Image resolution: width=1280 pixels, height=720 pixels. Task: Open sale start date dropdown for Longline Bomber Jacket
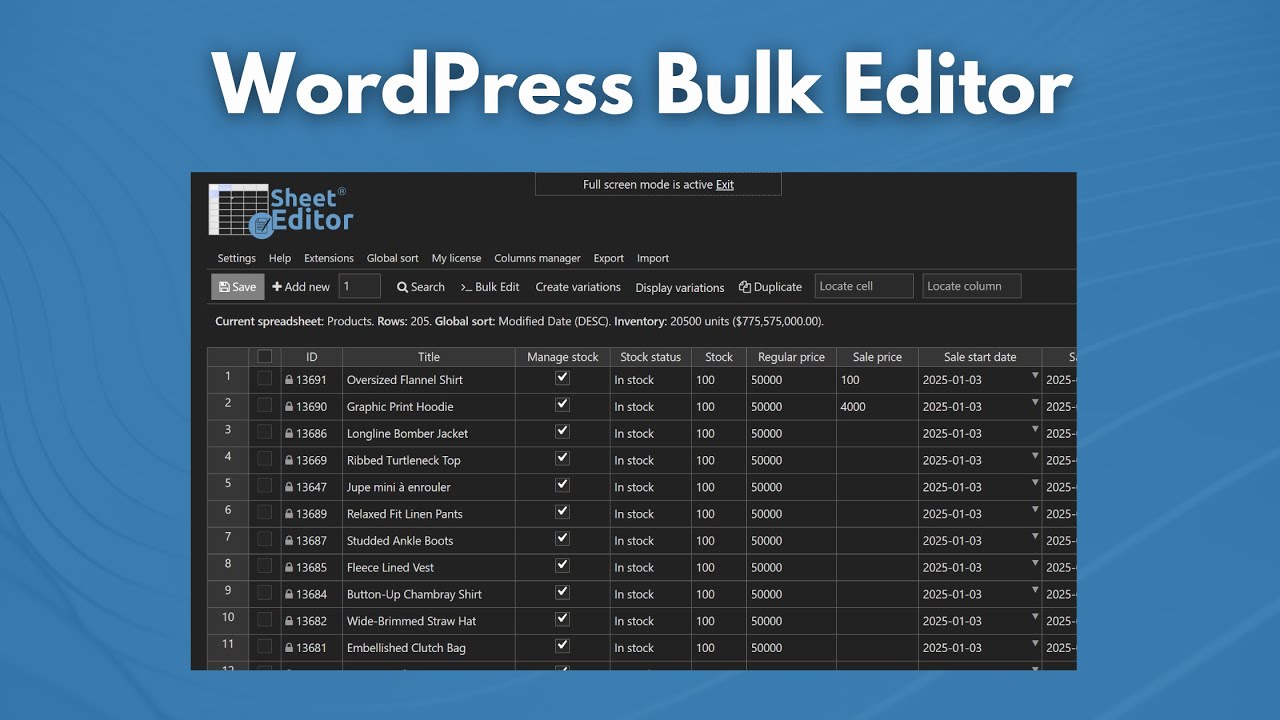1035,430
